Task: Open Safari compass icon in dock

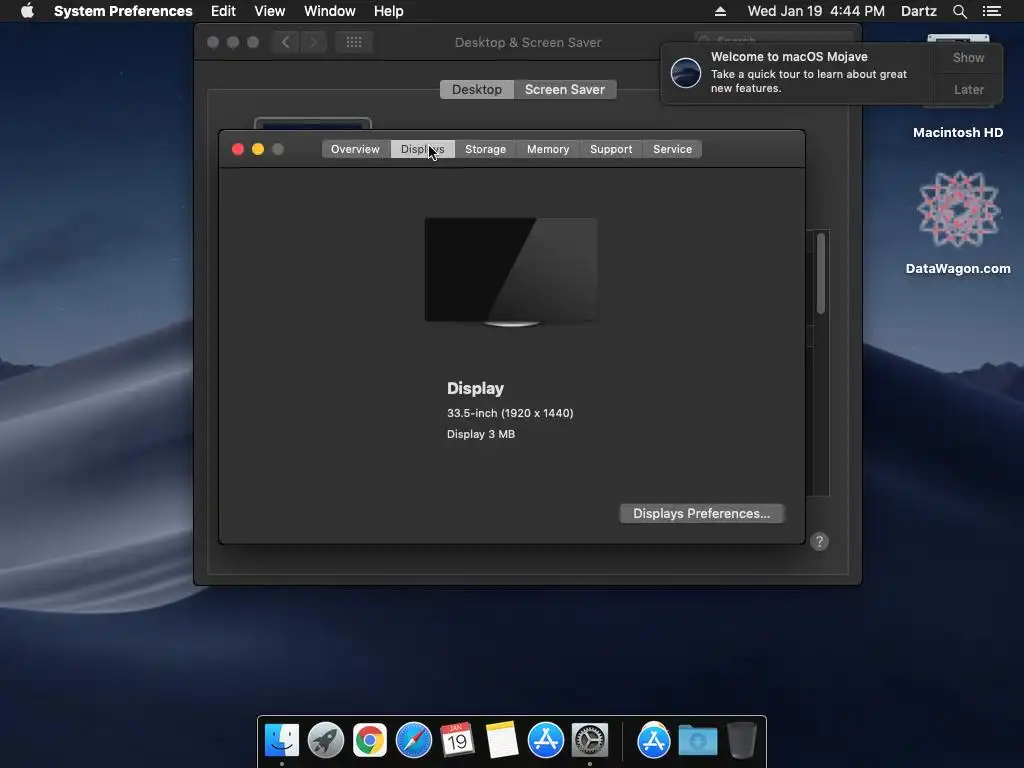Action: [414, 740]
